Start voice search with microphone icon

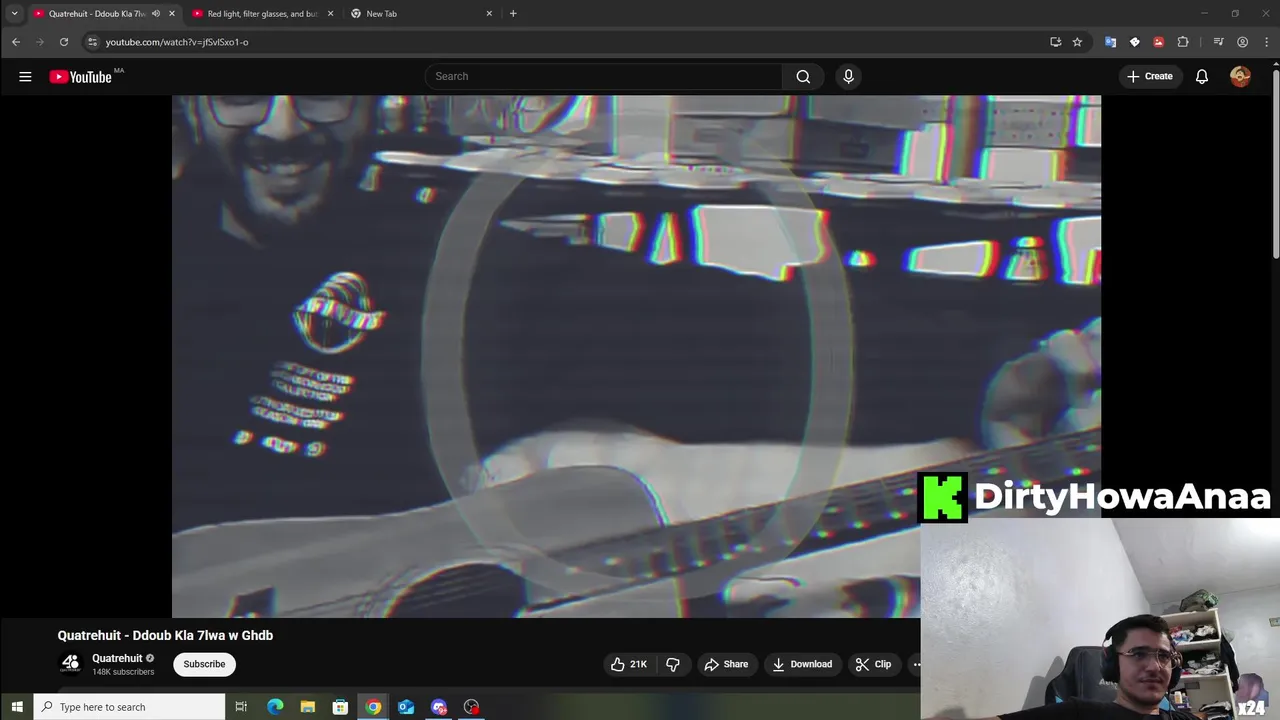[x=848, y=76]
